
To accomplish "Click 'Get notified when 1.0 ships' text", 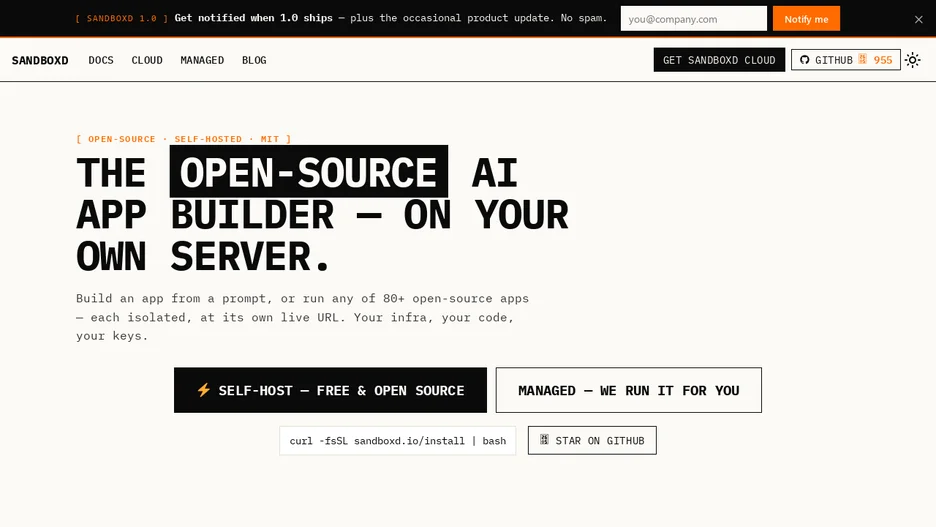I will [254, 18].
